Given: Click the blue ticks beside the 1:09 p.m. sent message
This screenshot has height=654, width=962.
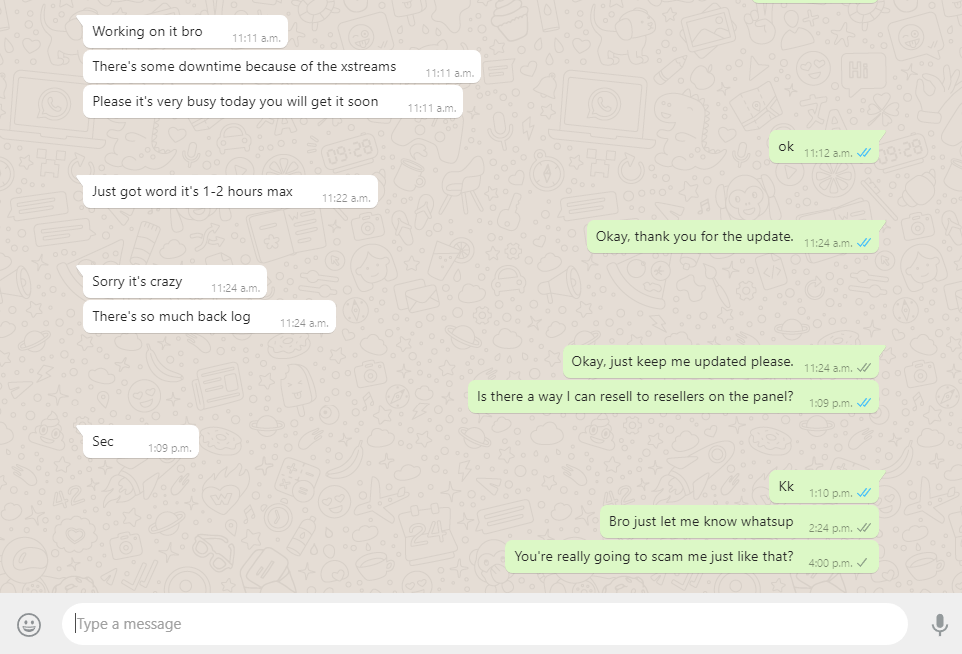Looking at the screenshot, I should click(x=864, y=403).
